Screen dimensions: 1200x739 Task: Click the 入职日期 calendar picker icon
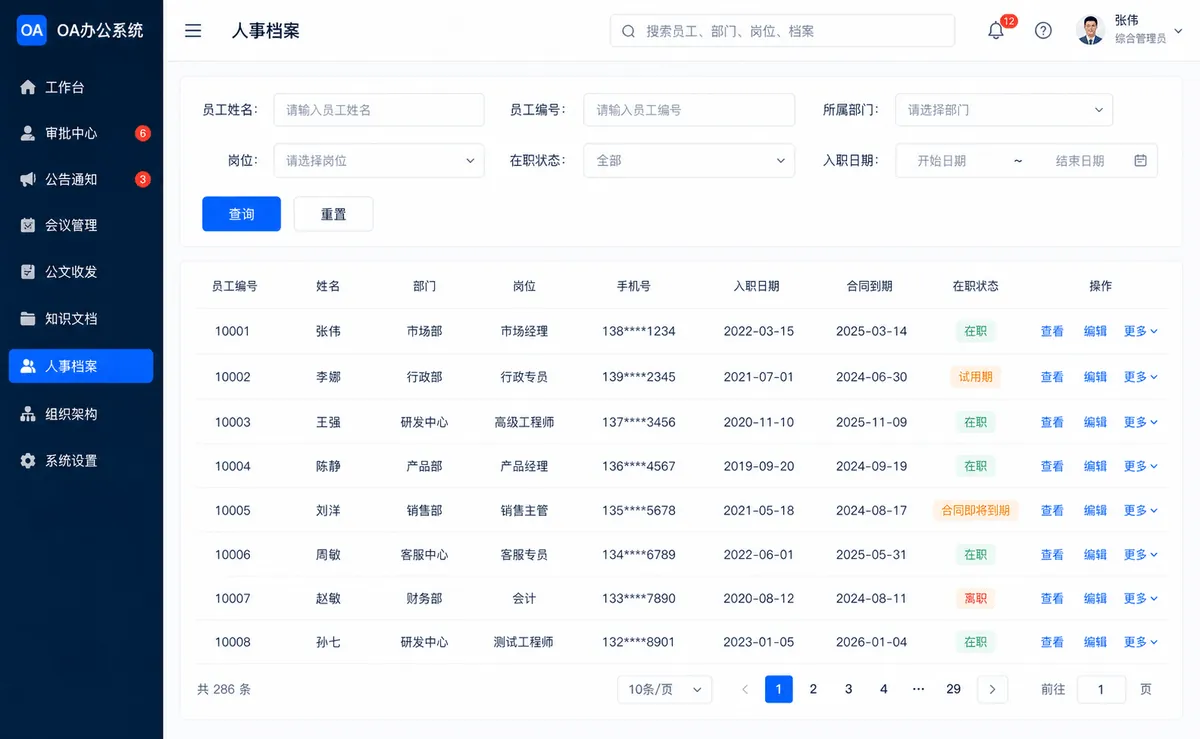[x=1141, y=160]
